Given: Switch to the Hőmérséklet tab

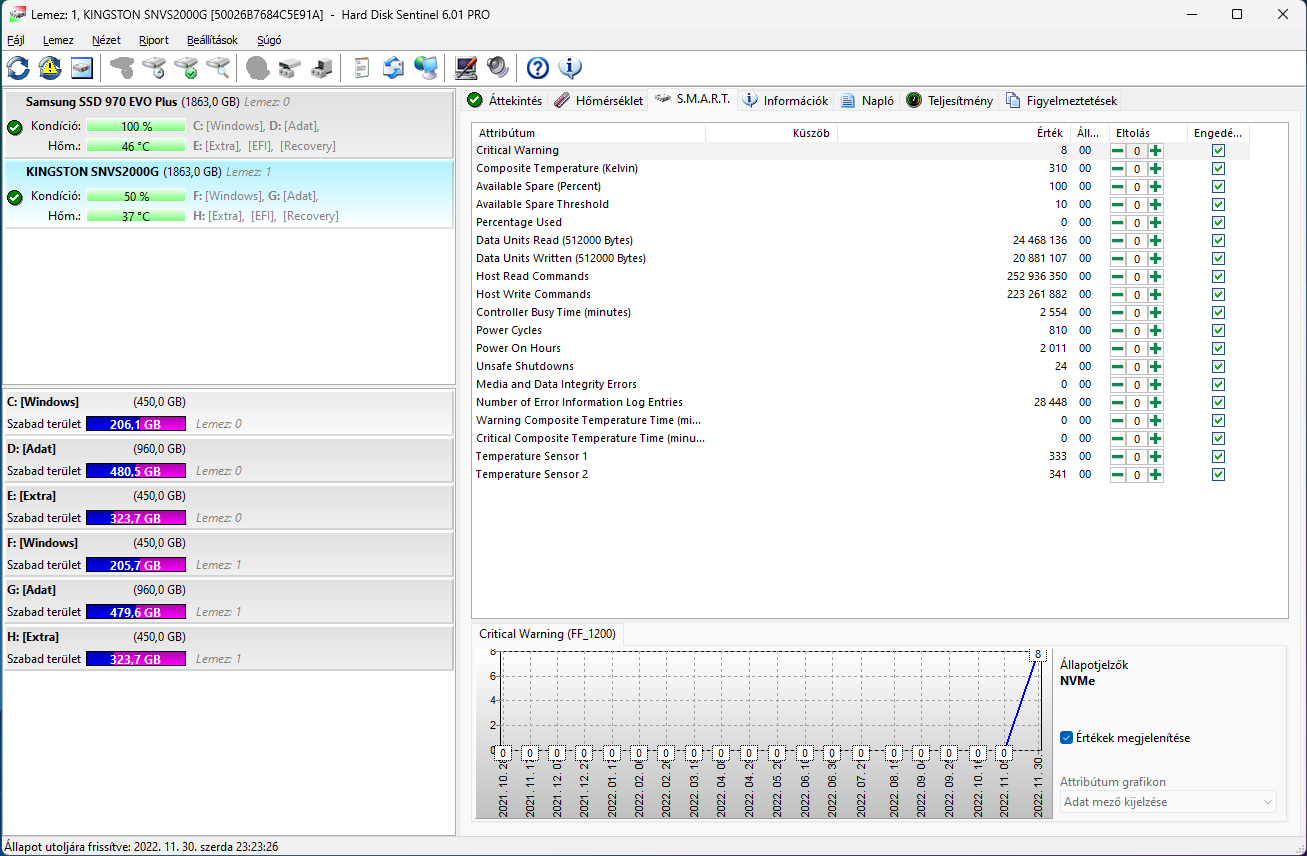Looking at the screenshot, I should click(598, 100).
